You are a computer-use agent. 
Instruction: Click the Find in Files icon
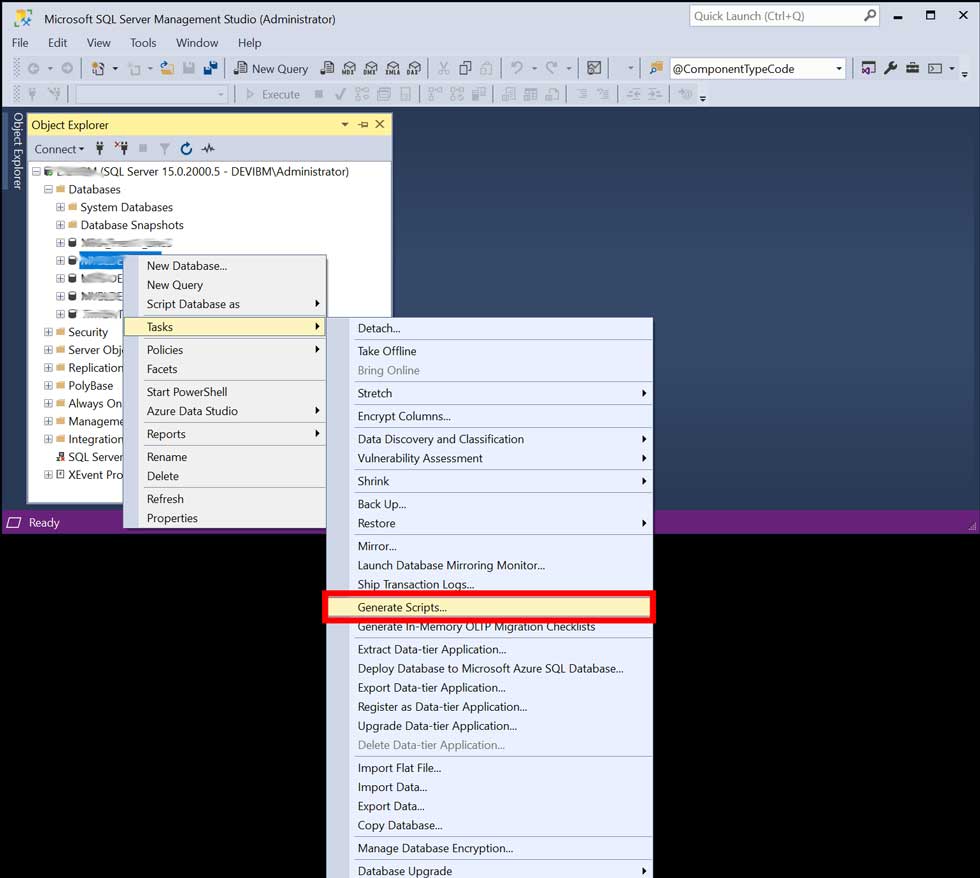click(x=656, y=68)
